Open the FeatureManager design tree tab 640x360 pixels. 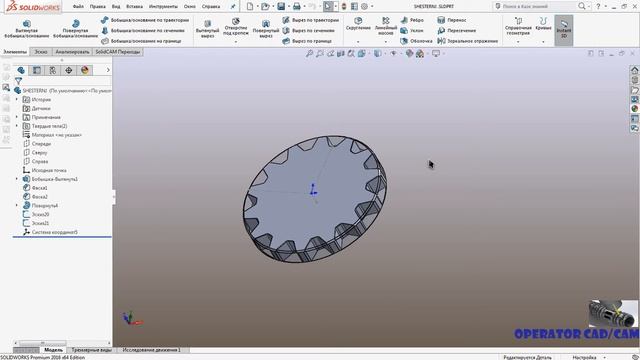21,70
